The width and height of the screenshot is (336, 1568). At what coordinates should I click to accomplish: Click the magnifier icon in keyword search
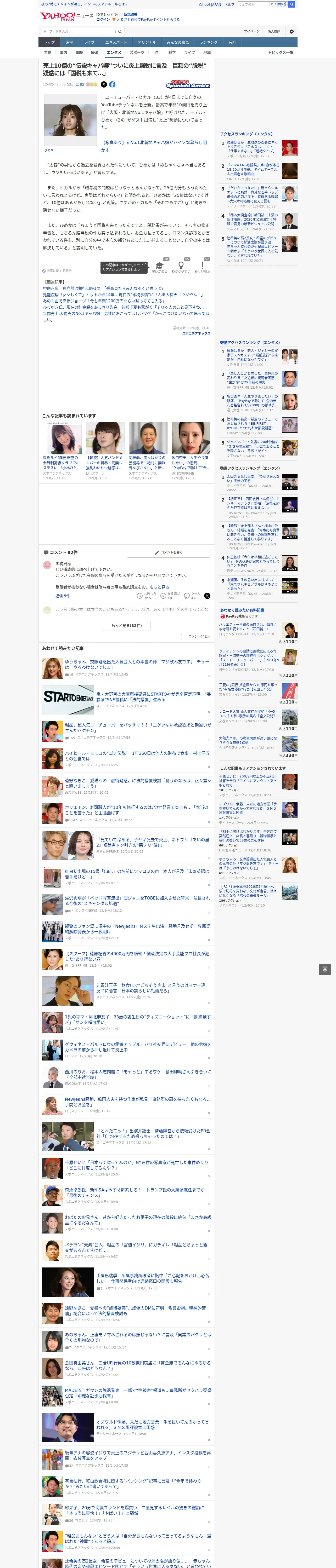click(x=120, y=32)
